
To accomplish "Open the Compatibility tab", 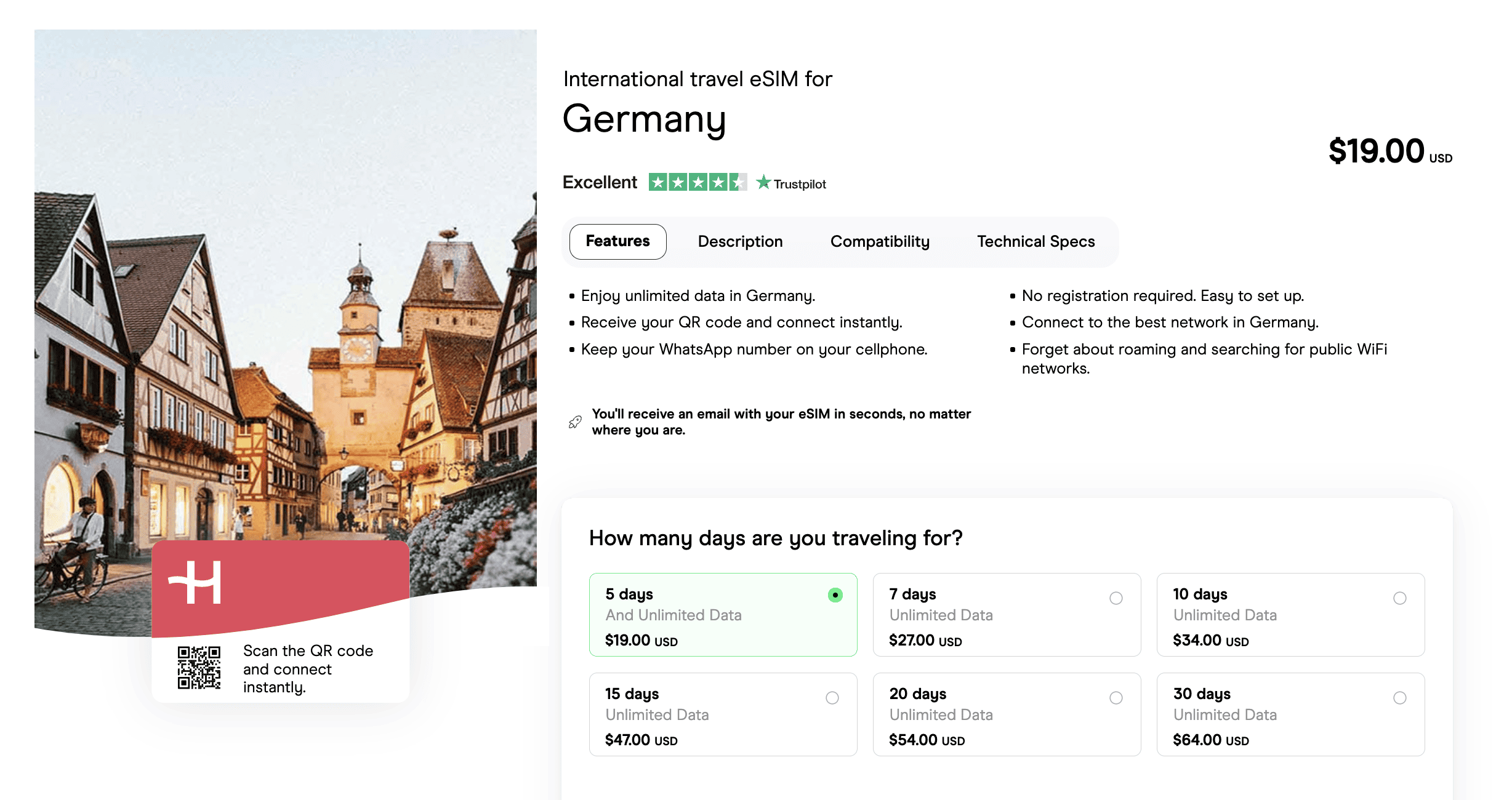I will [880, 241].
